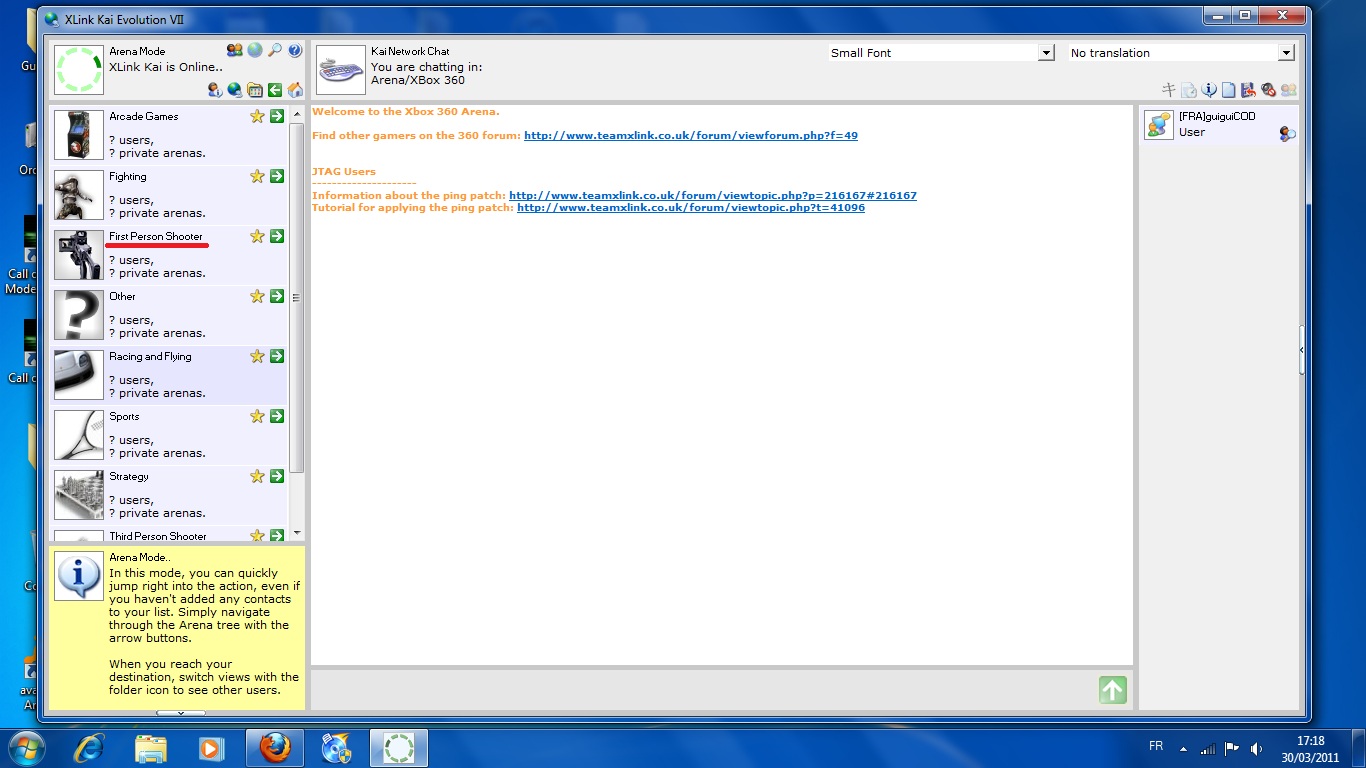The height and width of the screenshot is (768, 1366).
Task: Open the No translation dropdown
Action: 1181,53
